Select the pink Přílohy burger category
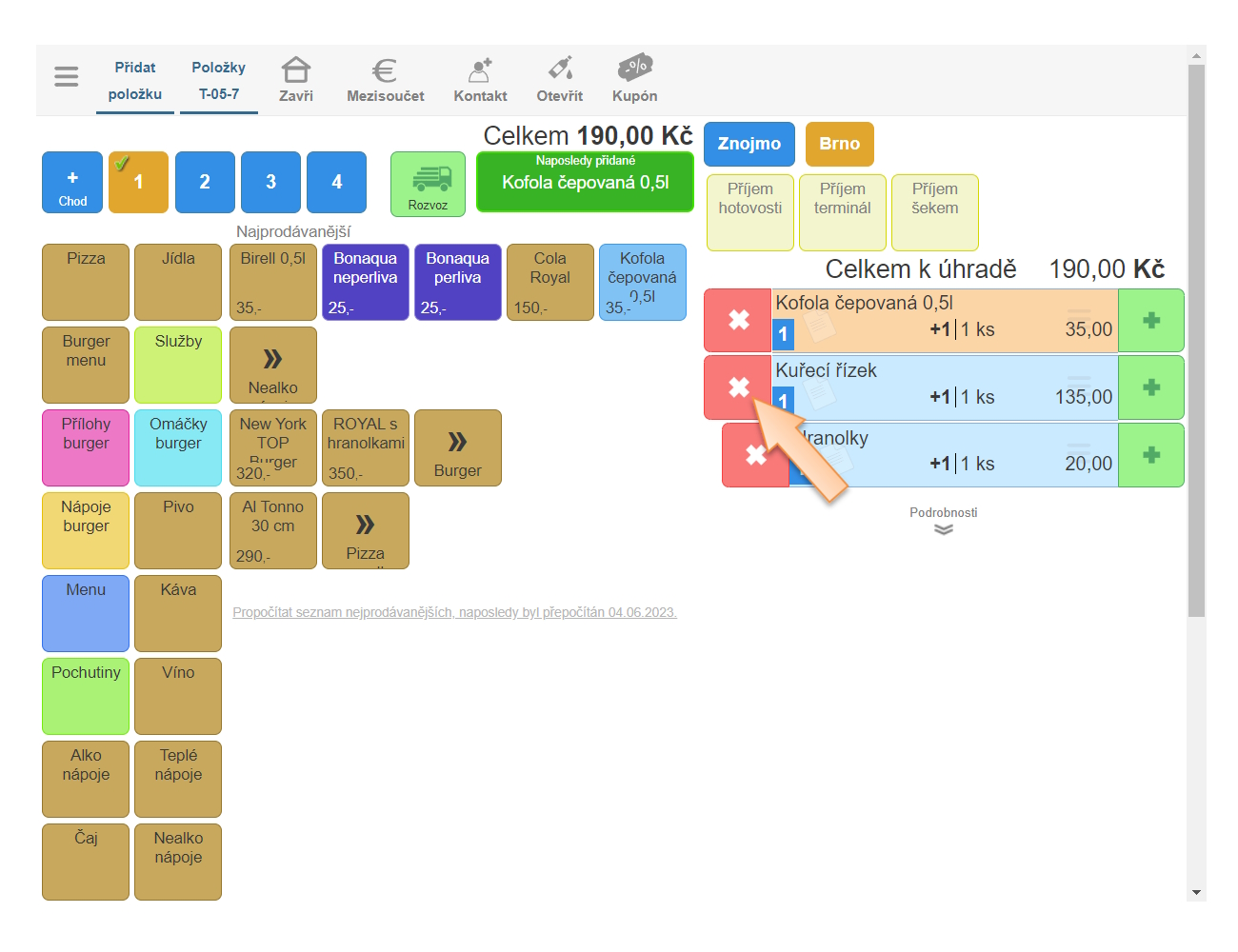The image size is (1238, 952). [x=86, y=447]
